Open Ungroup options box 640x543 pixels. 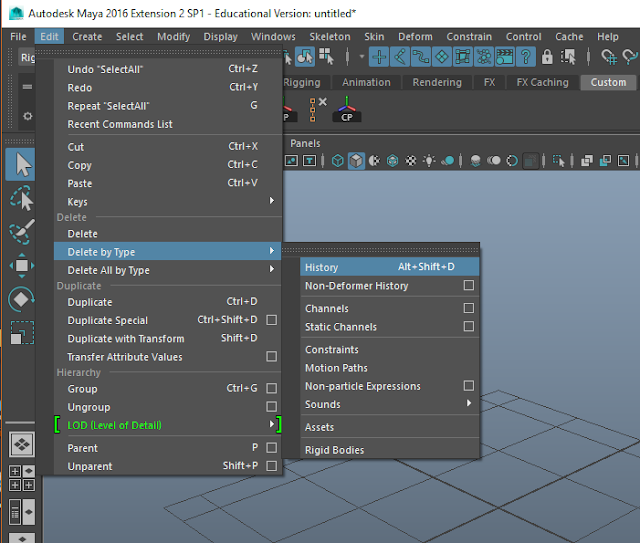coord(271,407)
